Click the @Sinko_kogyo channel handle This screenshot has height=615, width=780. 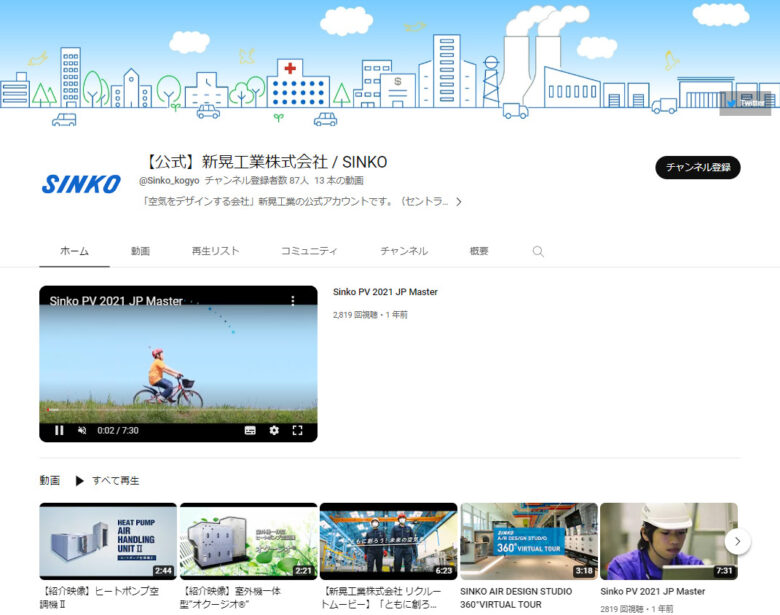(169, 181)
